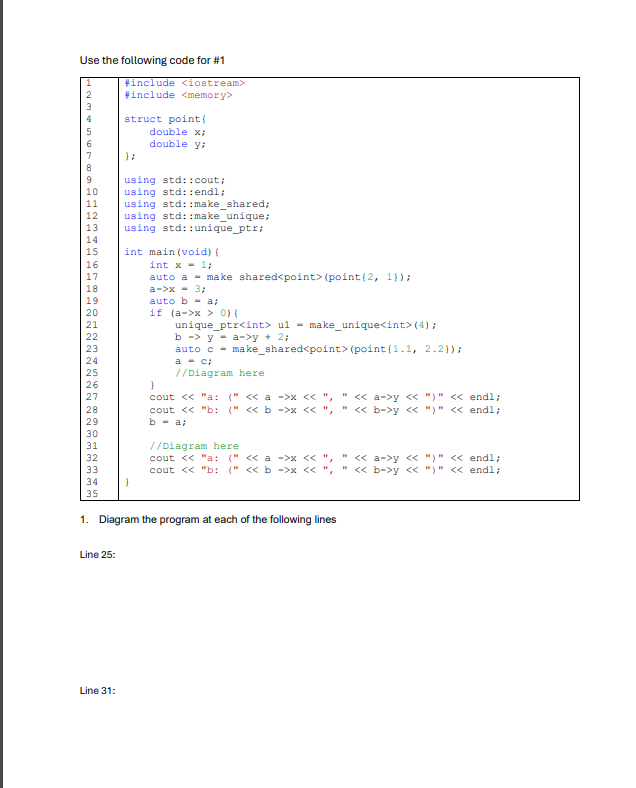
Task: Click line number 14 in the gutter
Action: (92, 240)
